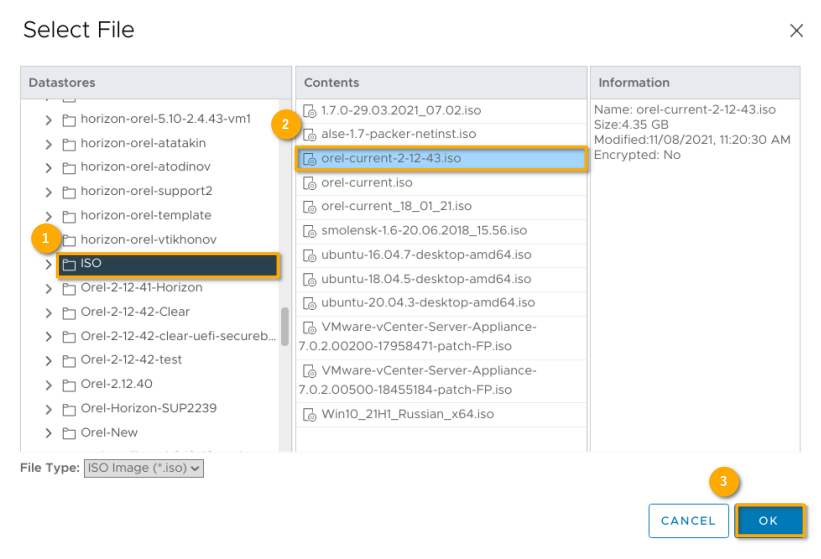821x559 pixels.
Task: Click disc icon beside alse-1.7-packer-netinst.iso
Action: click(x=311, y=134)
